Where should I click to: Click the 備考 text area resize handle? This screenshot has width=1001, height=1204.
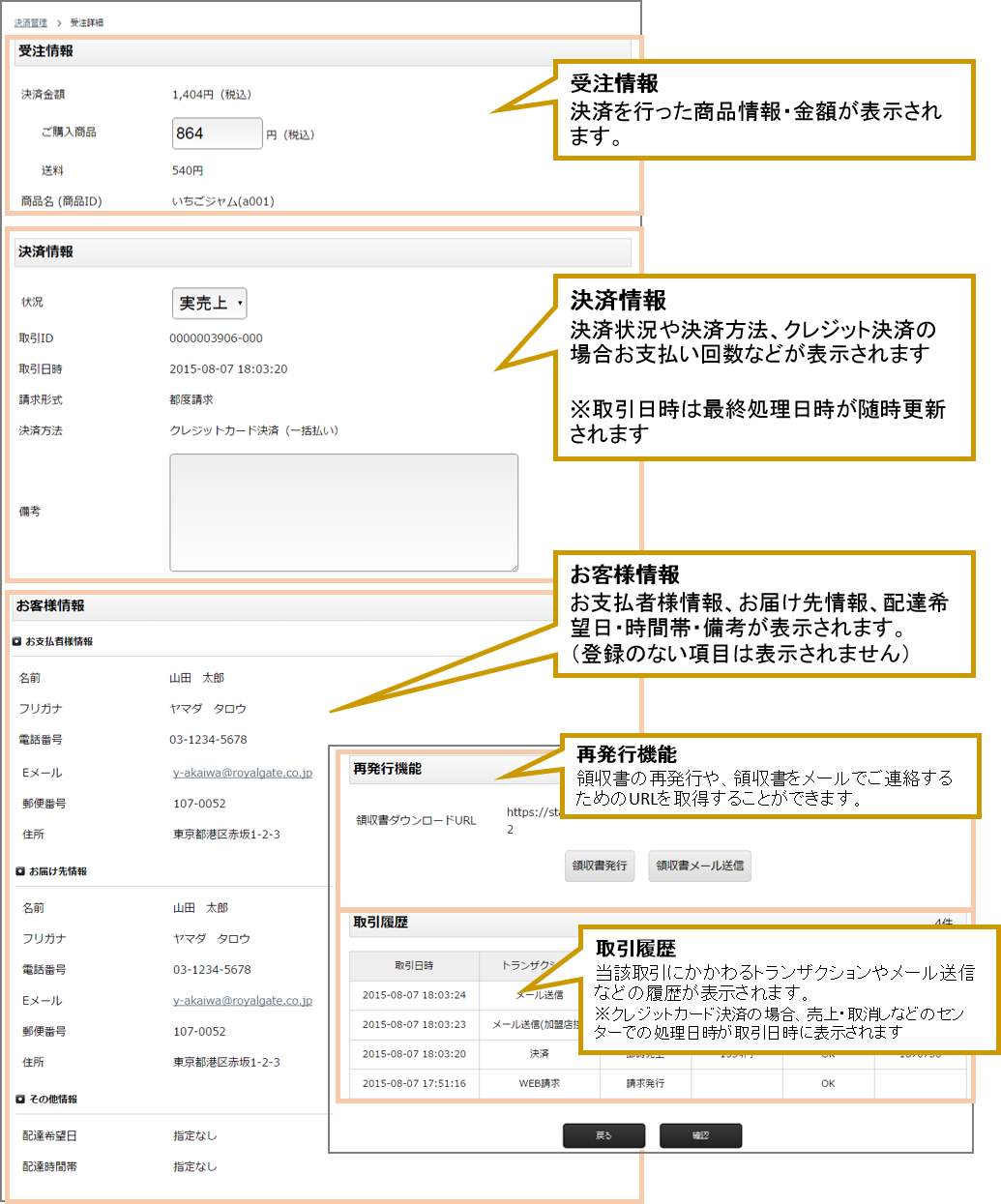point(514,567)
